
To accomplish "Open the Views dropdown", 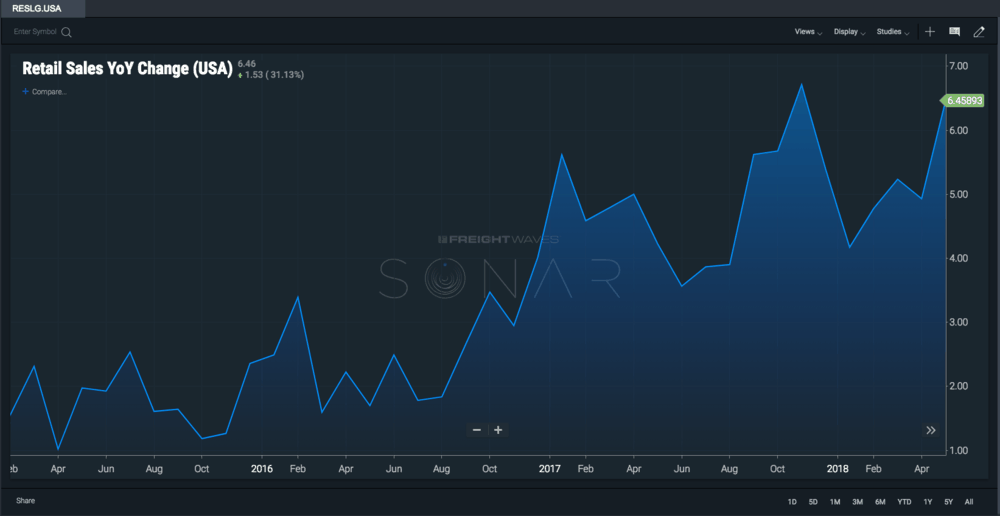I will pyautogui.click(x=808, y=32).
